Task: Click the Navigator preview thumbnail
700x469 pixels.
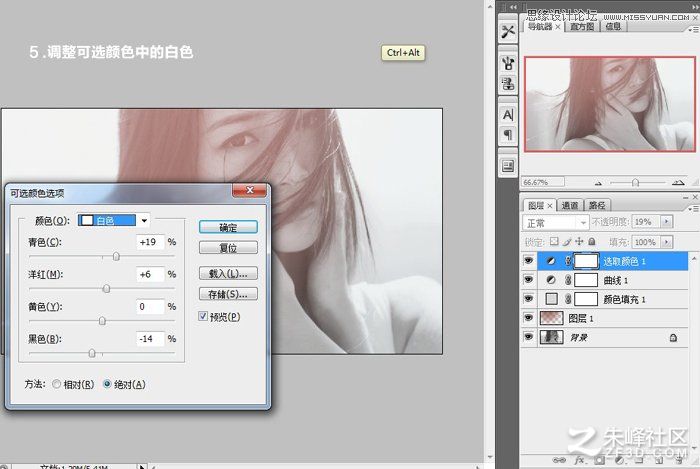Action: point(610,104)
